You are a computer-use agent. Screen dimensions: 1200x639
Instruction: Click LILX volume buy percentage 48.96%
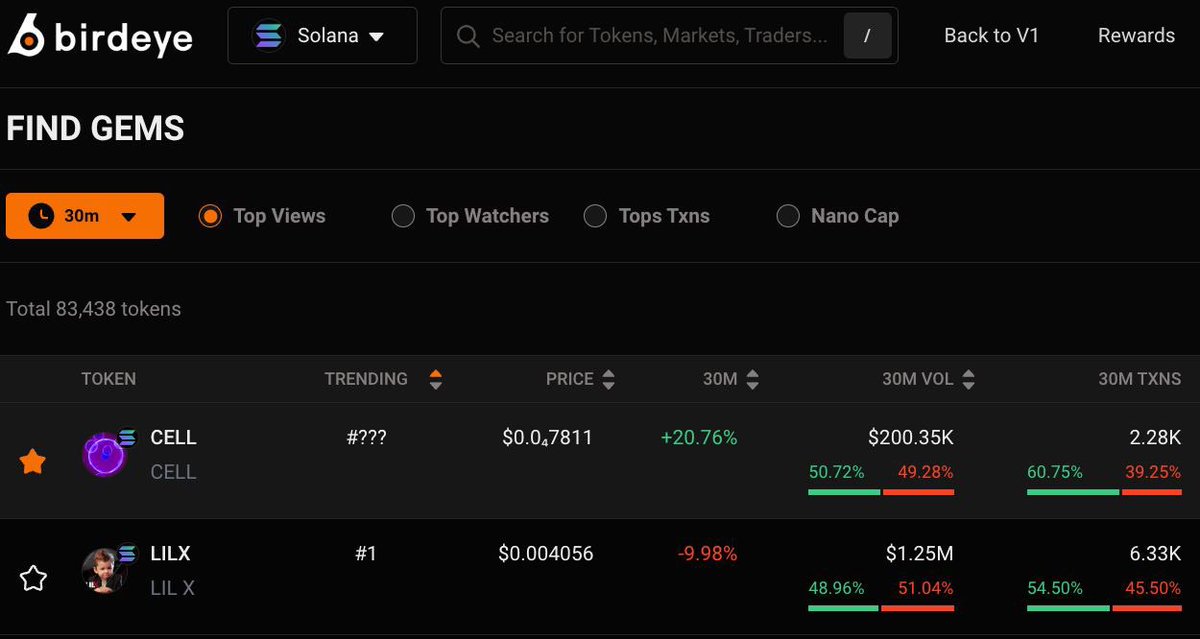[x=836, y=588]
